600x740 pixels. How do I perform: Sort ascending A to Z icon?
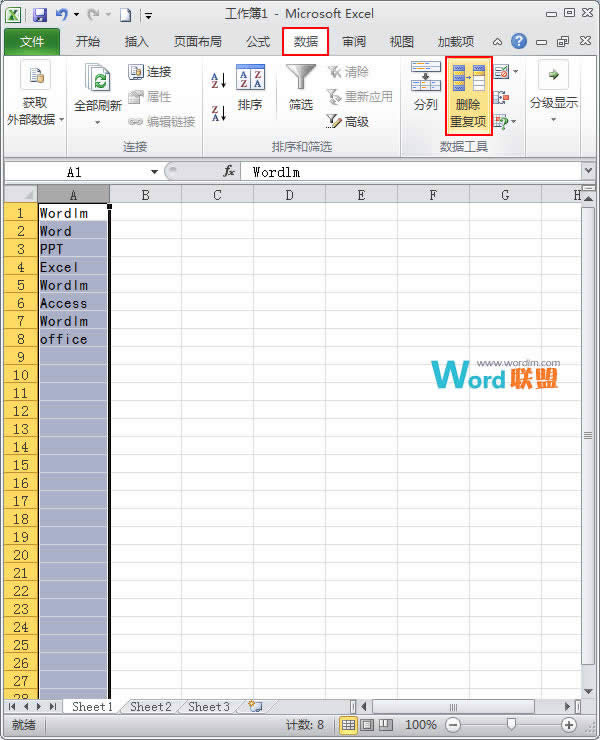point(219,80)
